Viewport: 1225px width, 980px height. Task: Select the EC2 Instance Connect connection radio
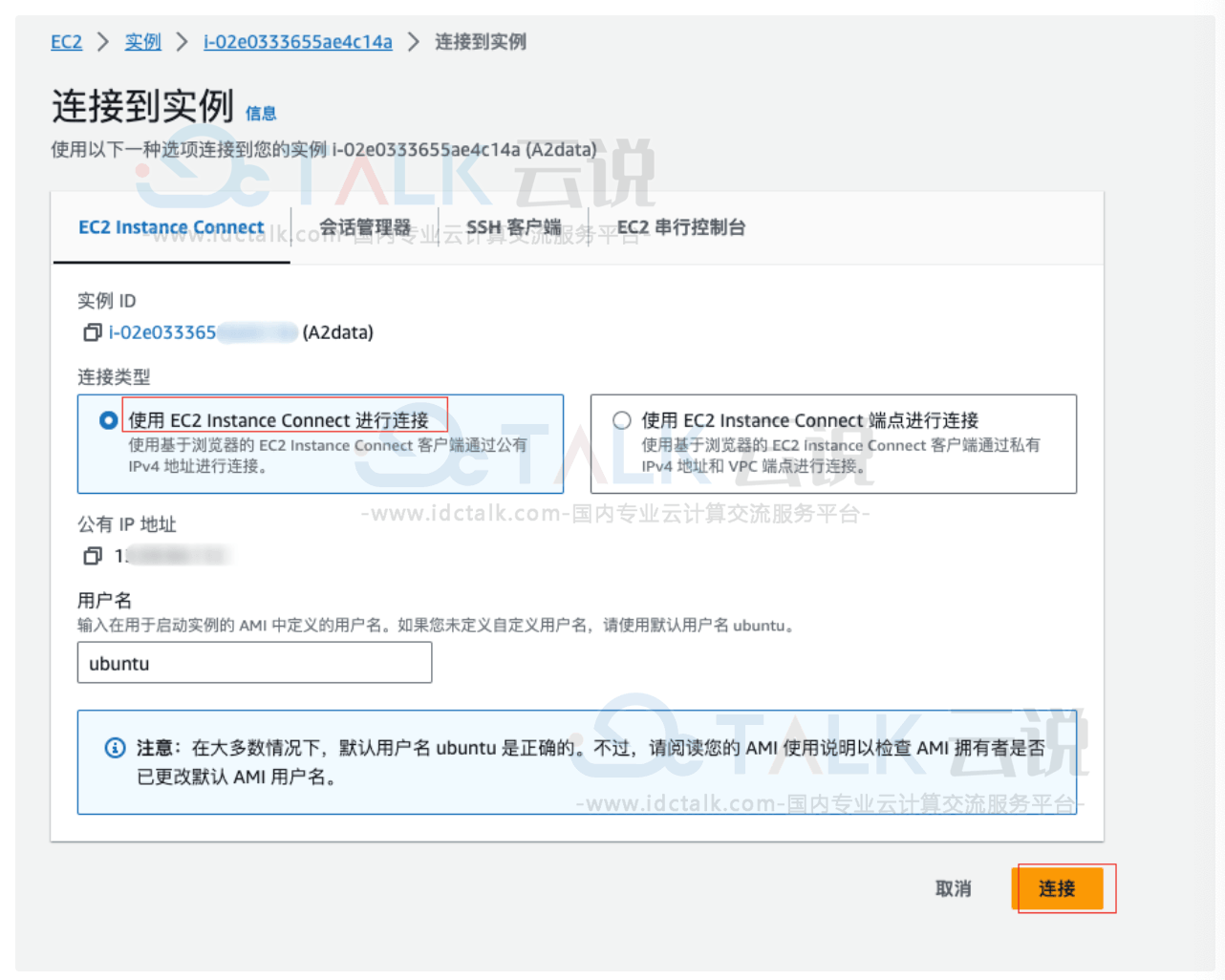point(108,420)
